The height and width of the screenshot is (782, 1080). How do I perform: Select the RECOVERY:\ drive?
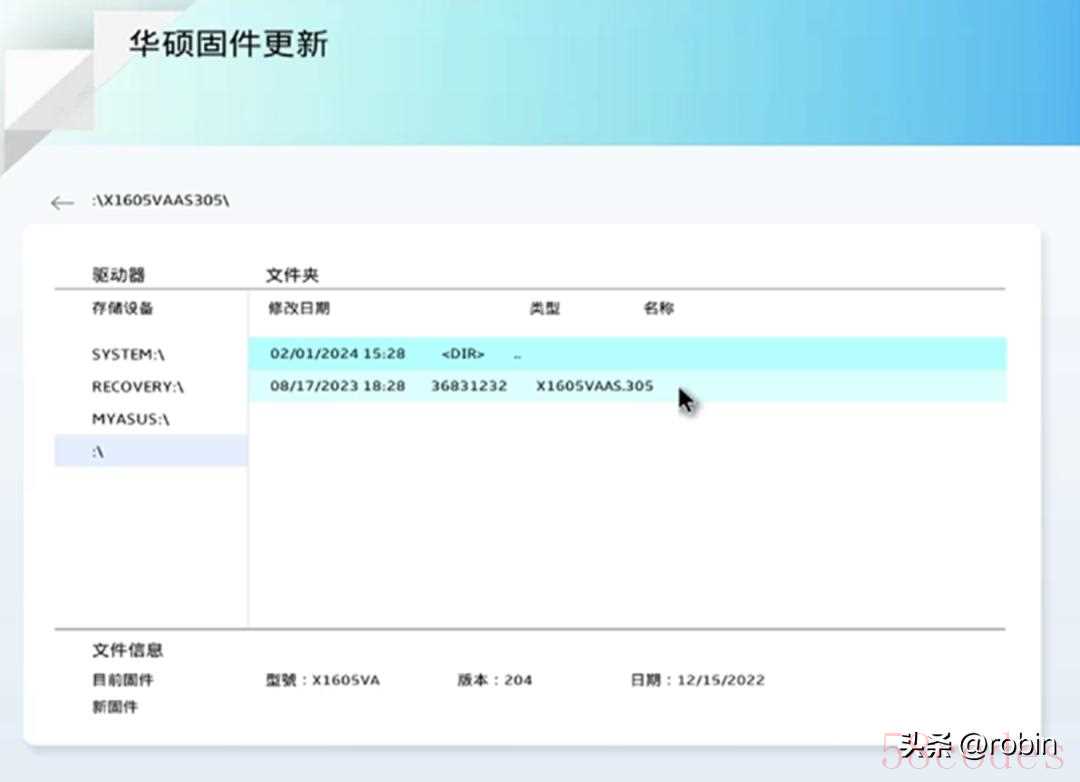pyautogui.click(x=138, y=387)
